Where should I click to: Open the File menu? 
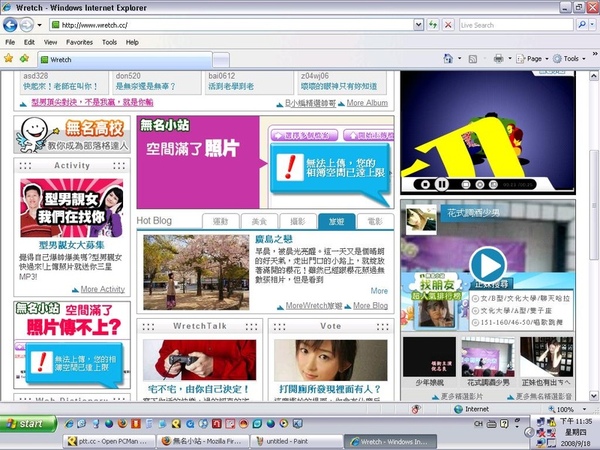(x=10, y=42)
